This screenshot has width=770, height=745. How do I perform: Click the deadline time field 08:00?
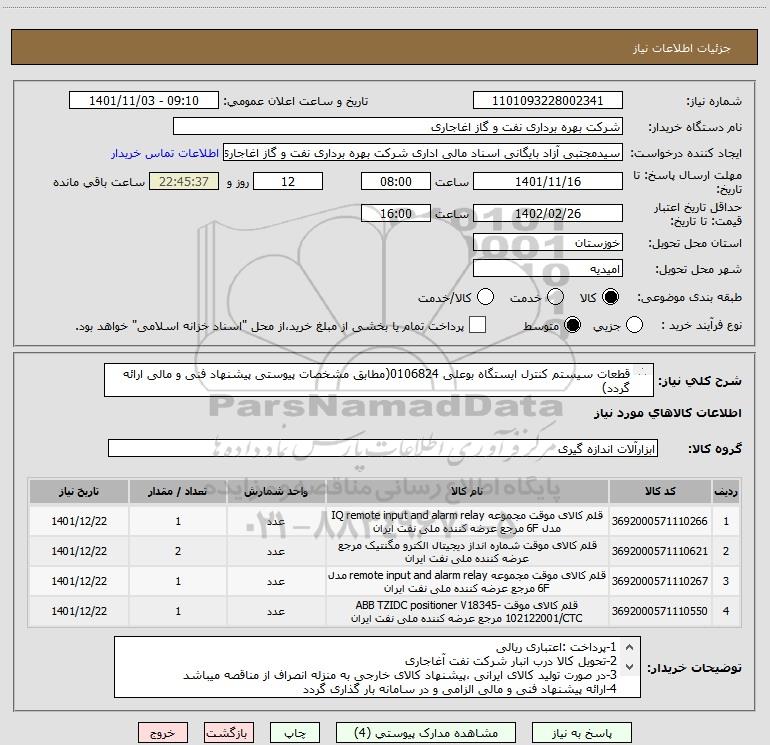click(x=396, y=181)
